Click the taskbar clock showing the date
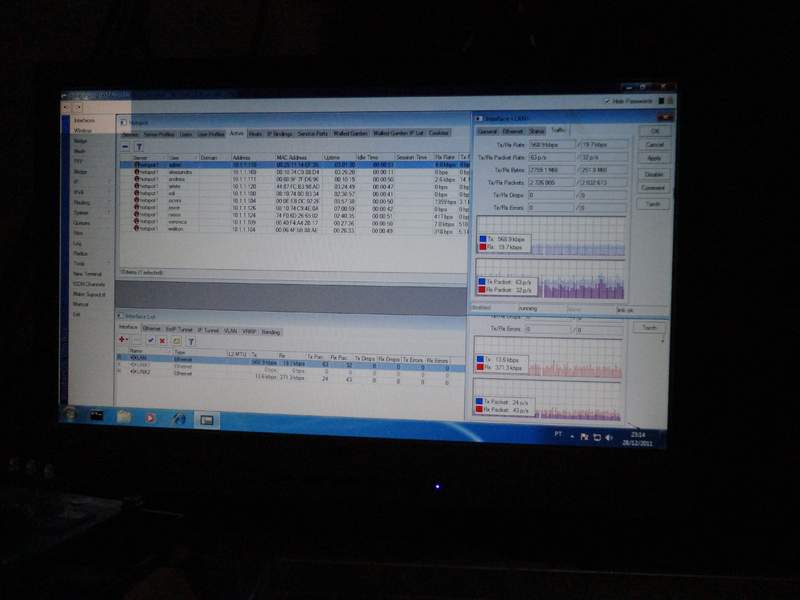 637,439
